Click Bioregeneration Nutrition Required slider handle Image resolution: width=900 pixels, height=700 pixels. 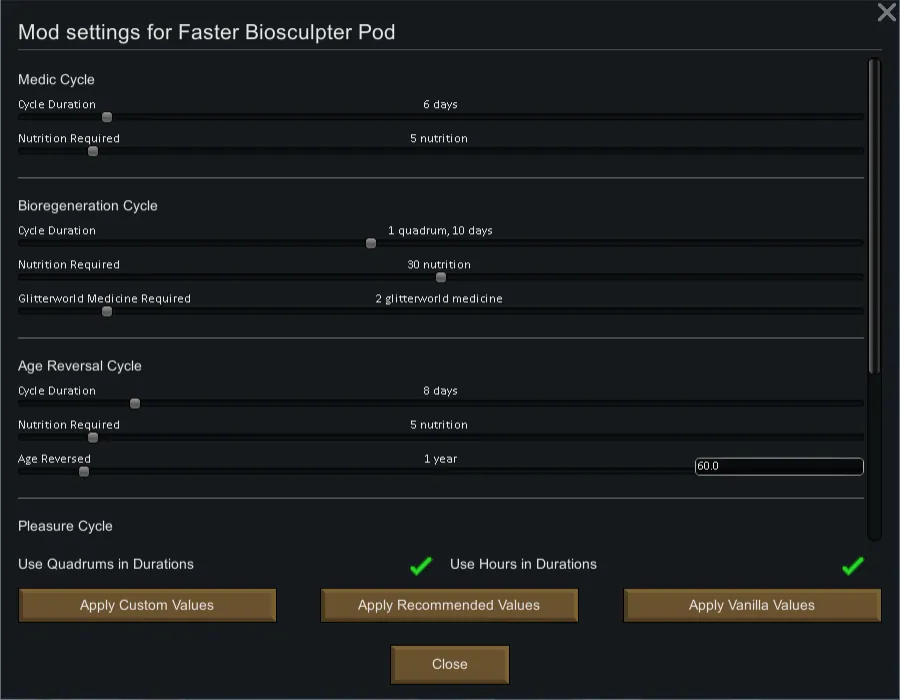coord(441,277)
